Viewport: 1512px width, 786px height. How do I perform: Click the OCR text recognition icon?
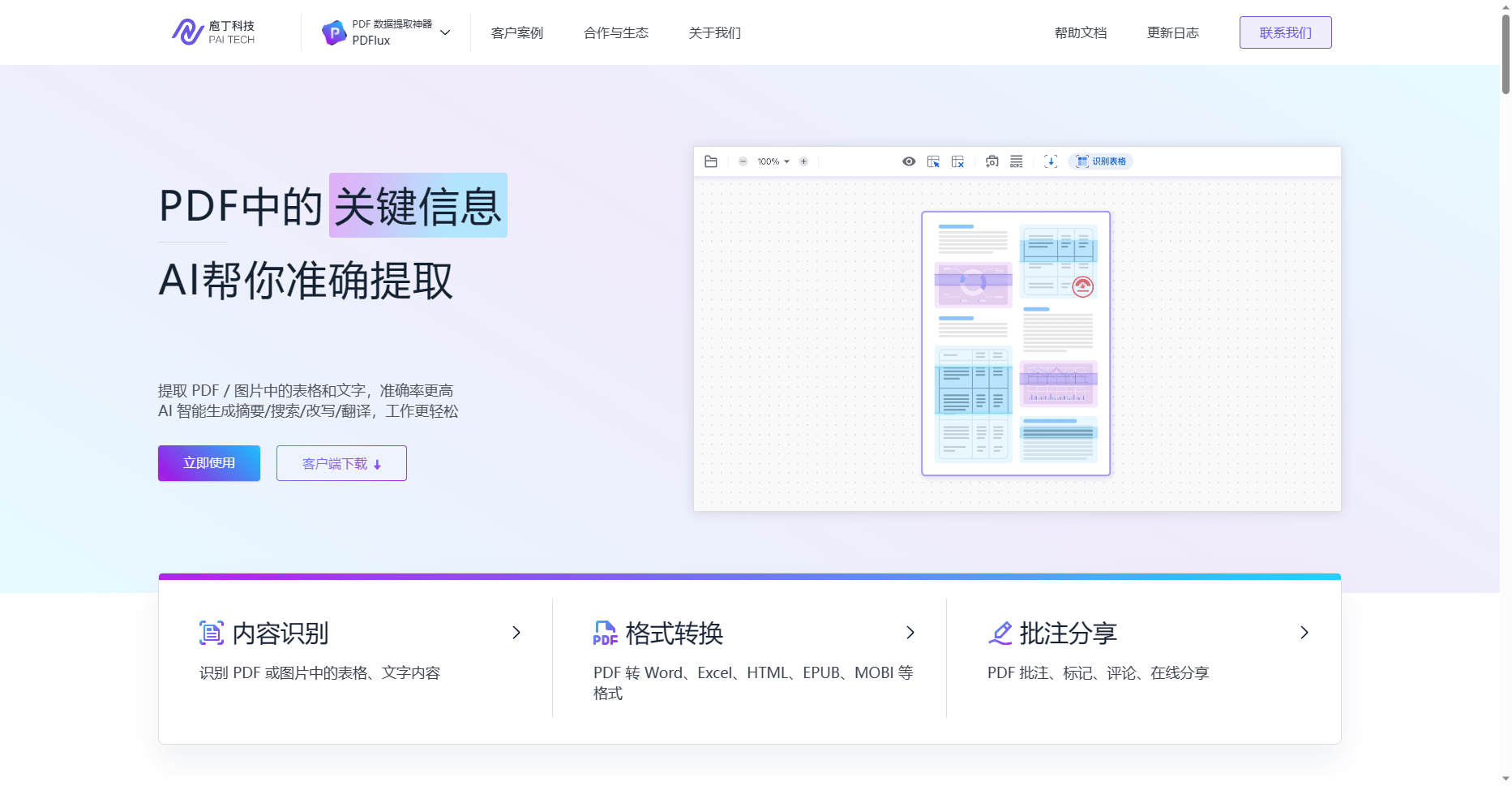tap(1016, 161)
